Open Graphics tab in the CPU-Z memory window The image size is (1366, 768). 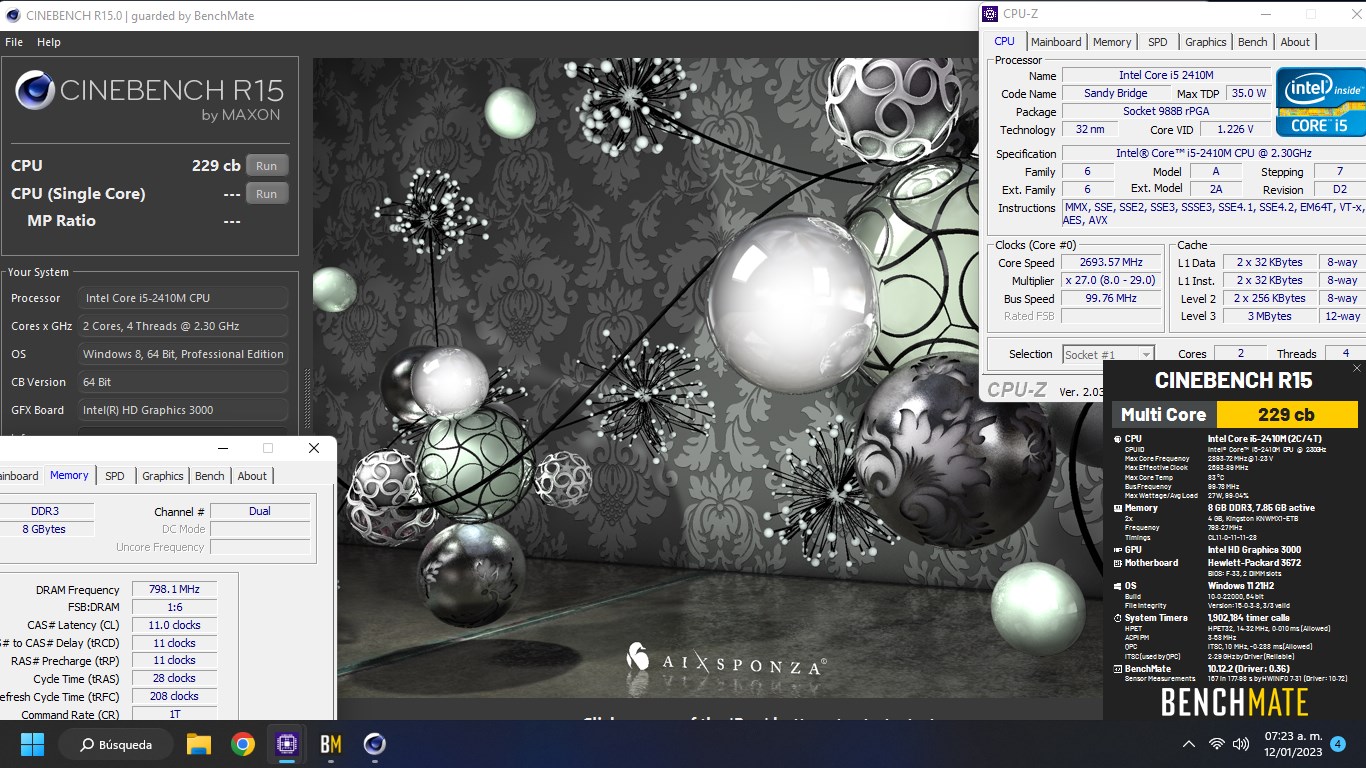(x=163, y=476)
